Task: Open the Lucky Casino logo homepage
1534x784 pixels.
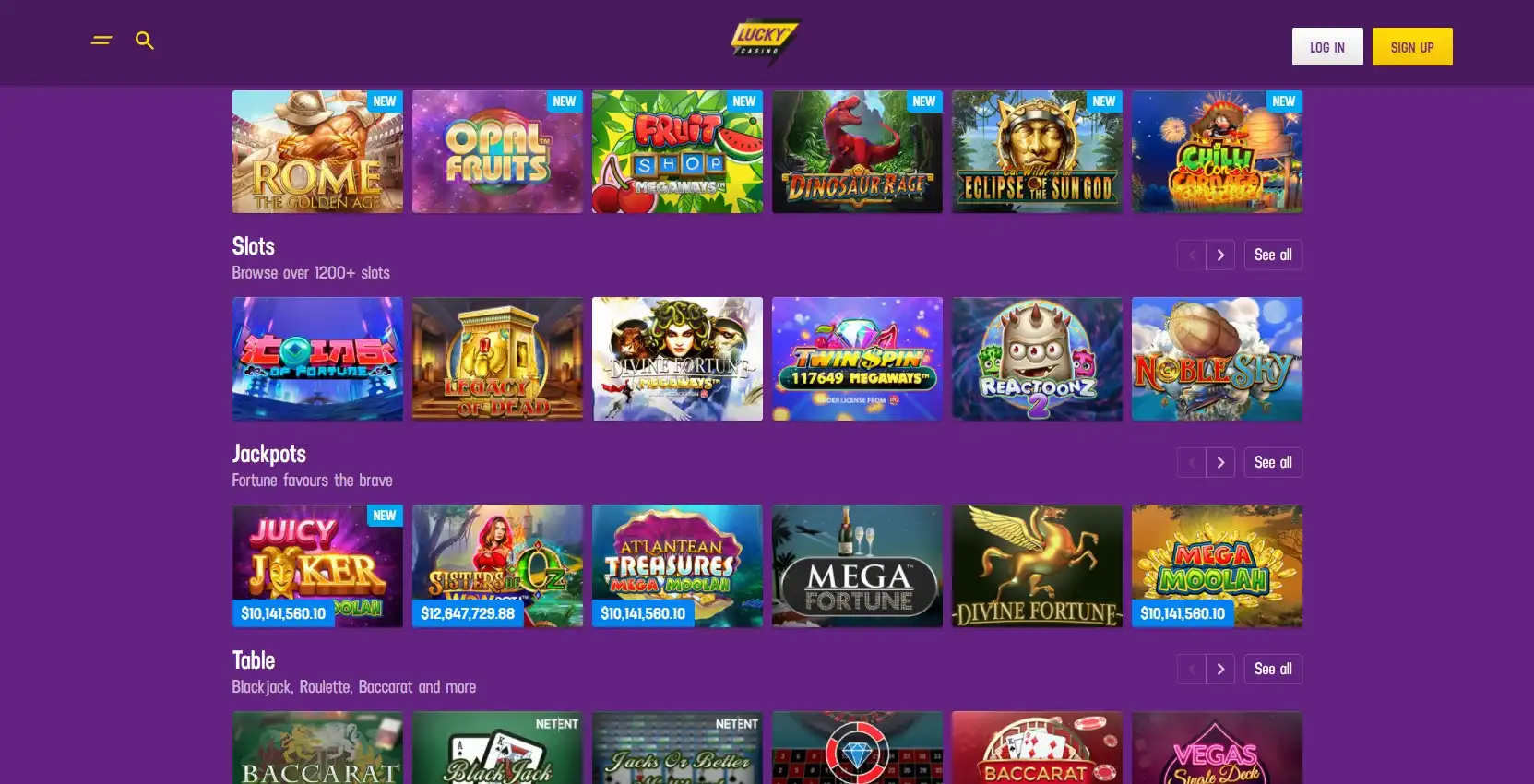Action: pos(765,42)
